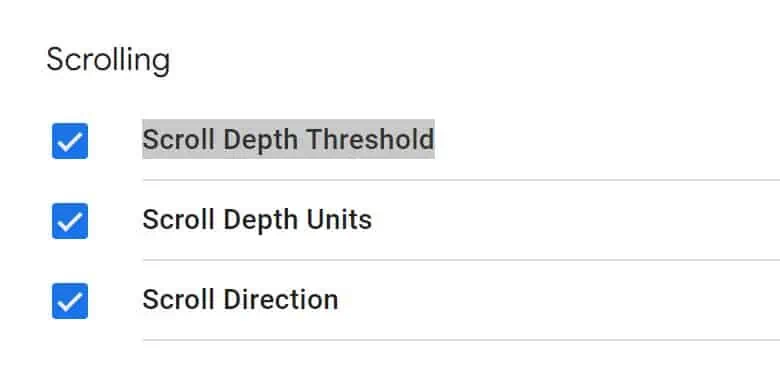The width and height of the screenshot is (780, 384).
Task: Click the word Threshold in the first row
Action: pyautogui.click(x=370, y=139)
